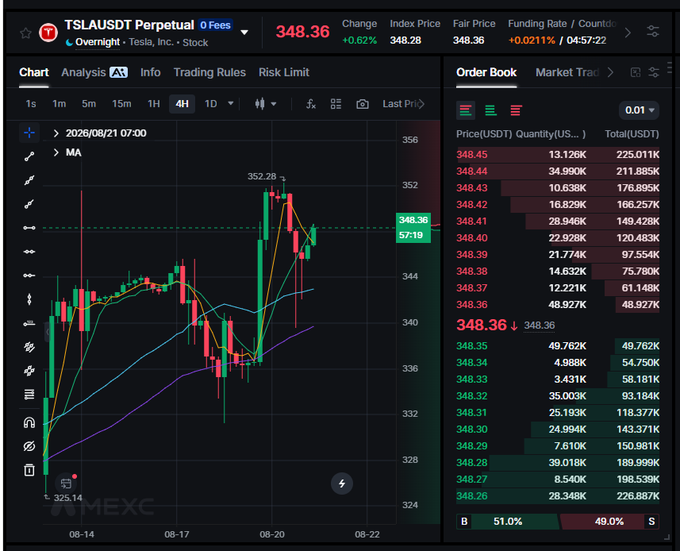
Task: Open the indicators fx icon
Action: 311,104
